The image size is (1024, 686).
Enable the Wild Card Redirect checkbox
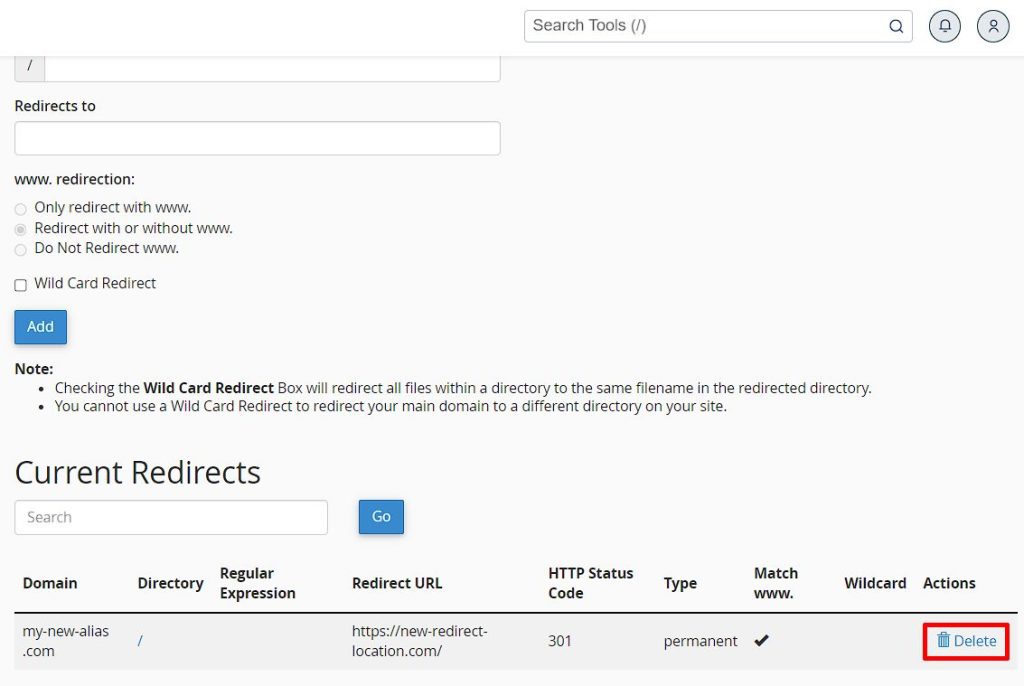coord(21,285)
